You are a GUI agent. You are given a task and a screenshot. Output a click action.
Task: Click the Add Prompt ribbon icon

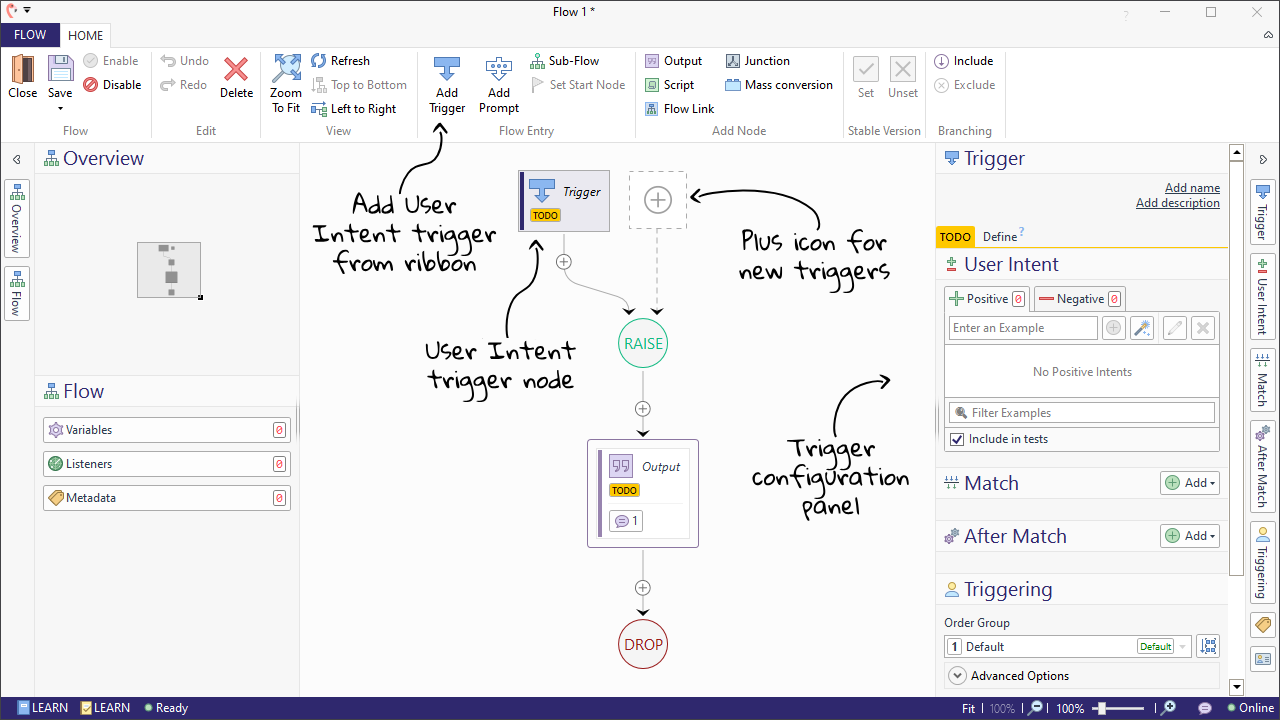(x=498, y=72)
